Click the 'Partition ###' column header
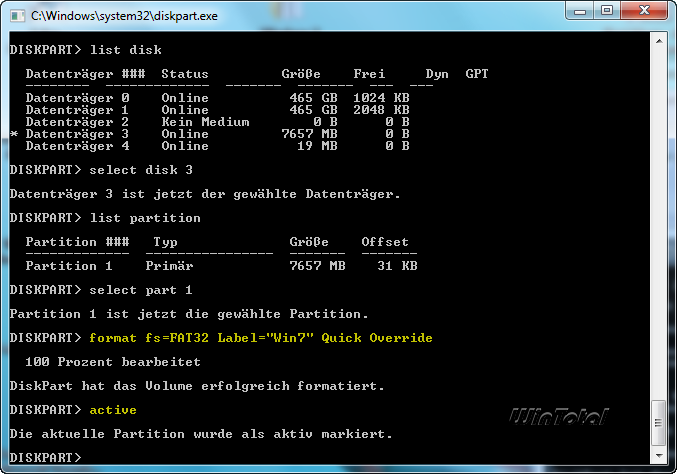Viewport: 677px width, 474px height. 77,242
